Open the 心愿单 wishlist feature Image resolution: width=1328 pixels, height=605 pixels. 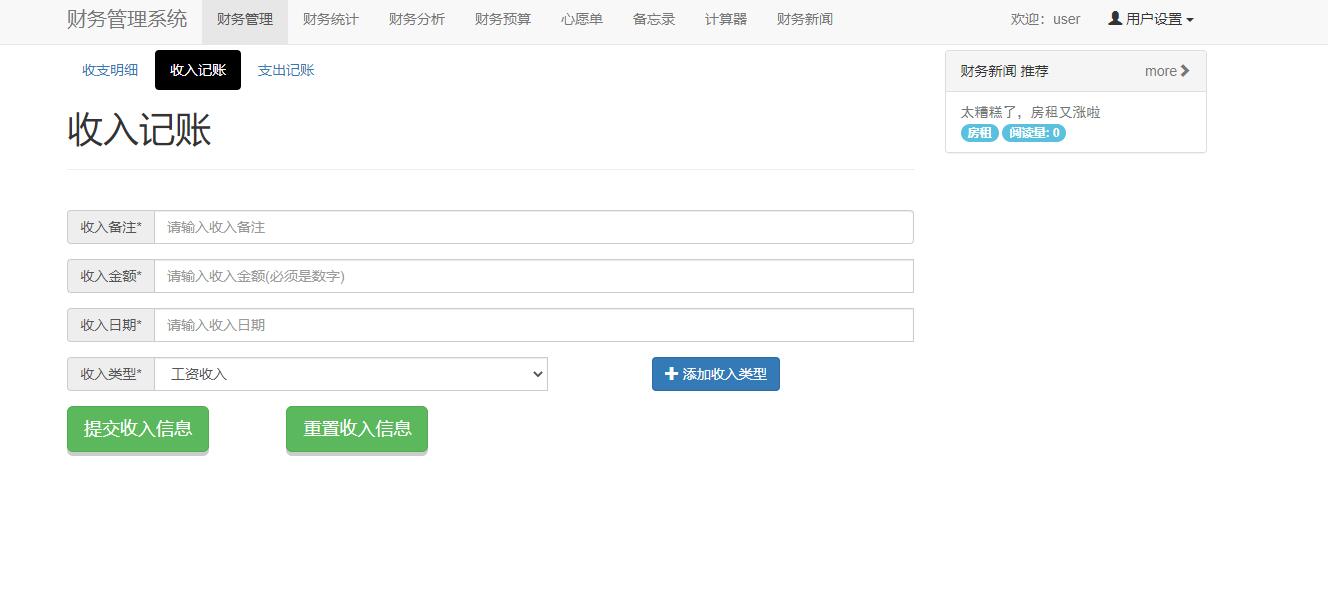[581, 19]
